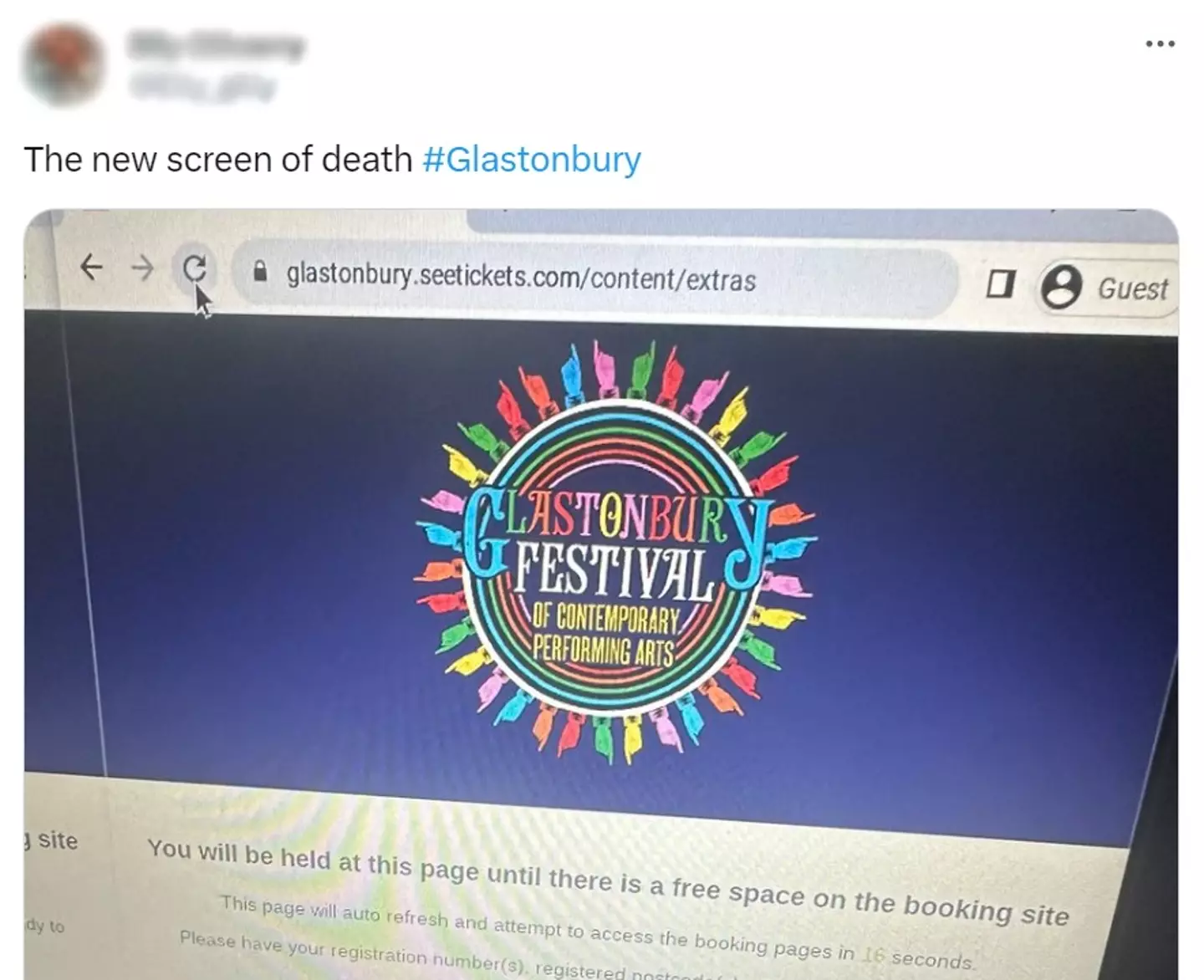Click the browser back arrow
Viewport: 1204px width, 980px height.
90,267
